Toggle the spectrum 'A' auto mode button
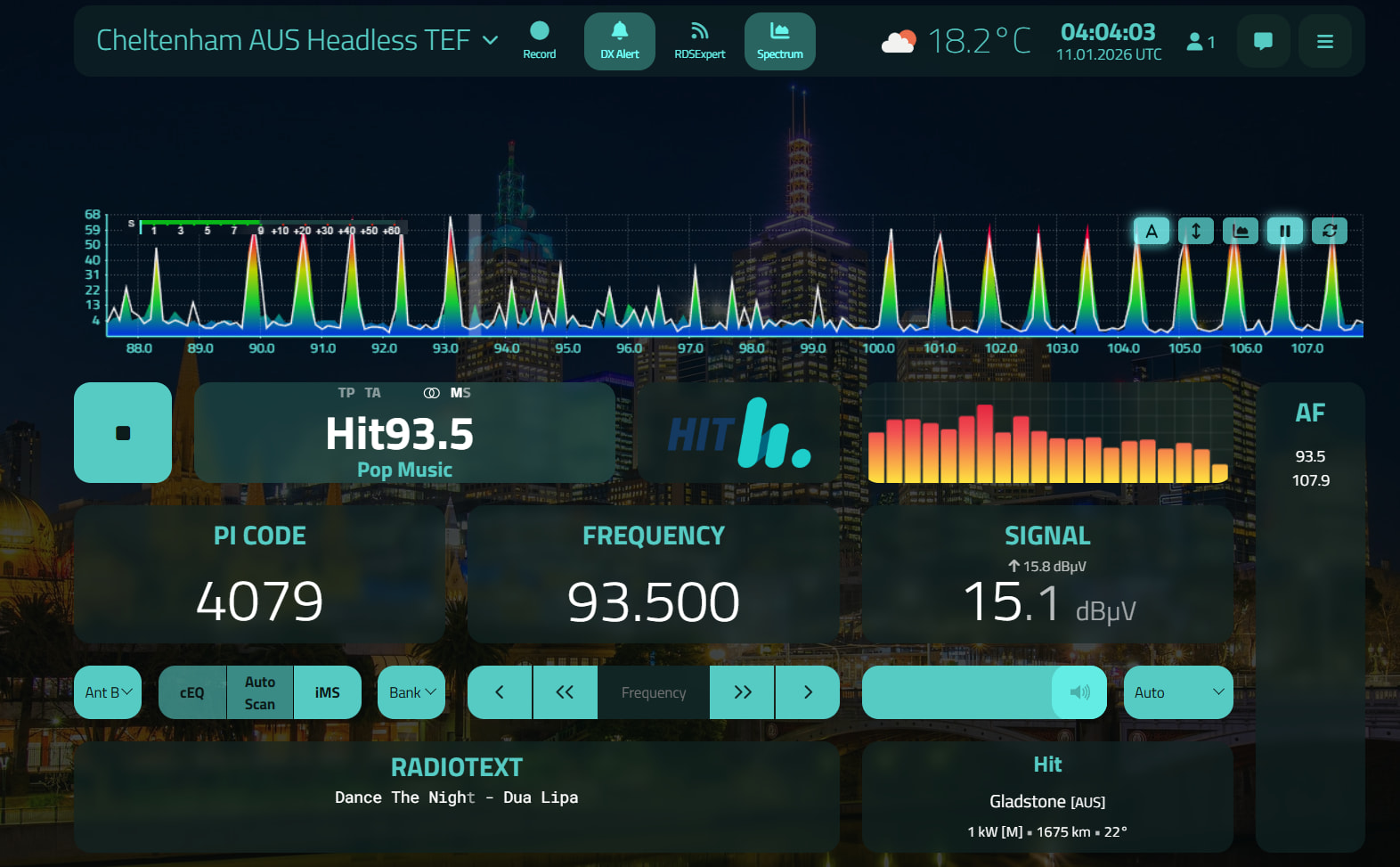The width and height of the screenshot is (1400, 867). pos(1151,231)
